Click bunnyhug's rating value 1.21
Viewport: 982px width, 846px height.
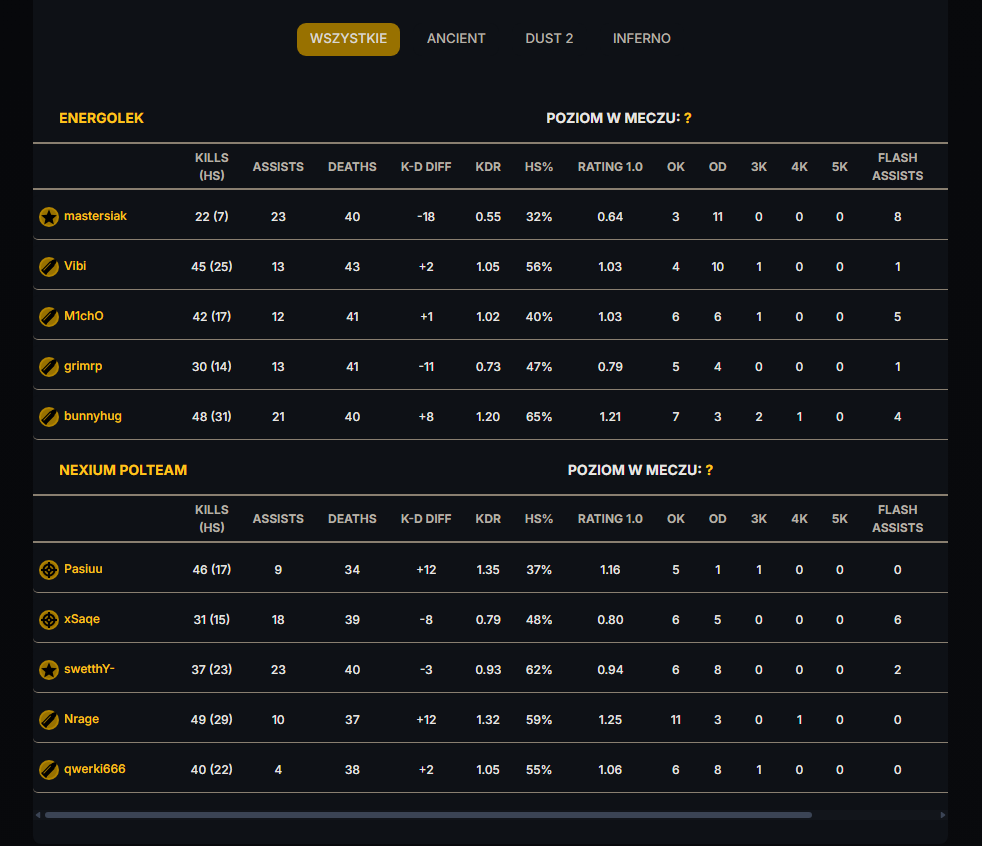[x=610, y=417]
